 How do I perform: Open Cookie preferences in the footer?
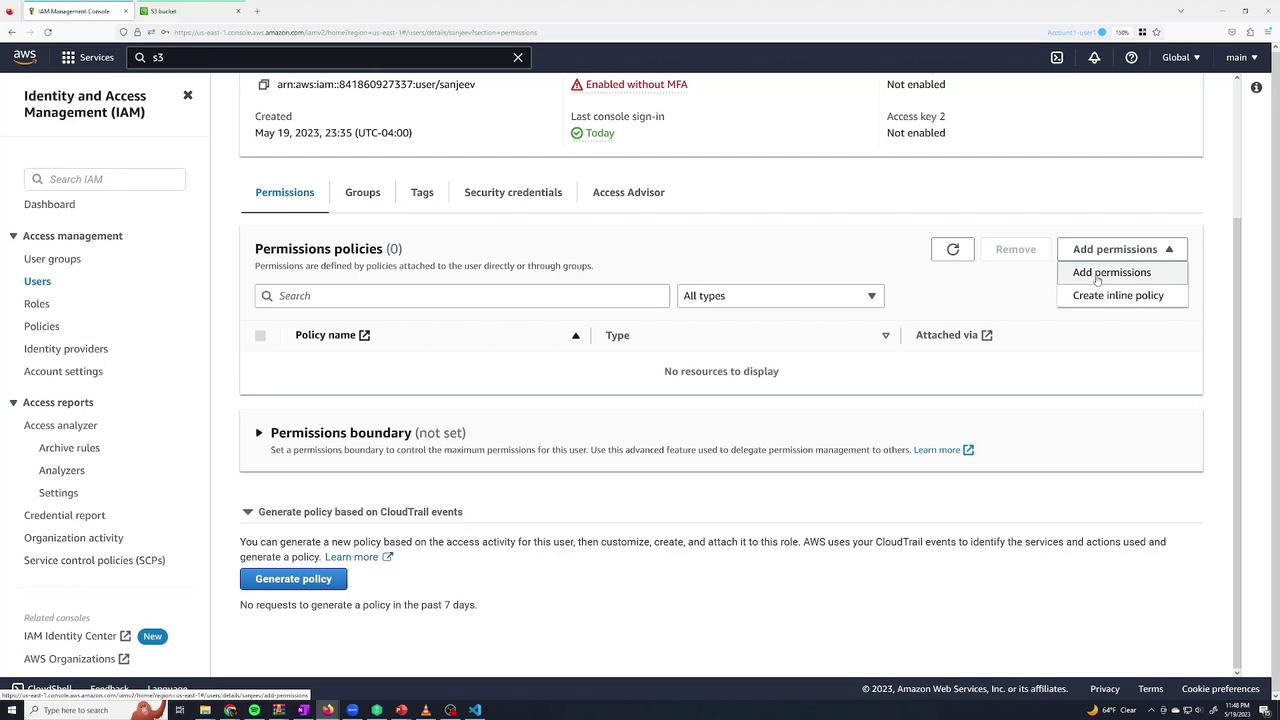point(1220,689)
